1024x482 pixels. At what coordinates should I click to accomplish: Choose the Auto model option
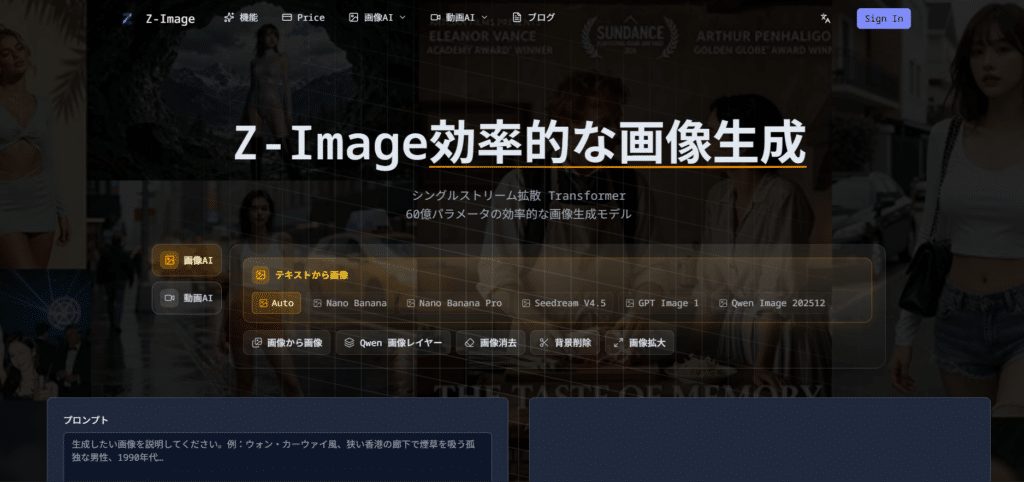pos(276,303)
